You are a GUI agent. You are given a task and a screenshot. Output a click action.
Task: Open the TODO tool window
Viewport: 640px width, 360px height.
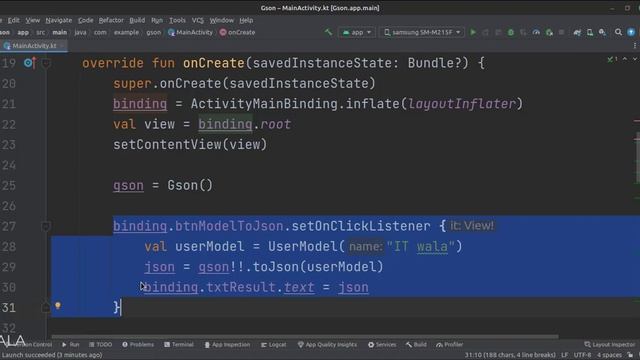100,344
